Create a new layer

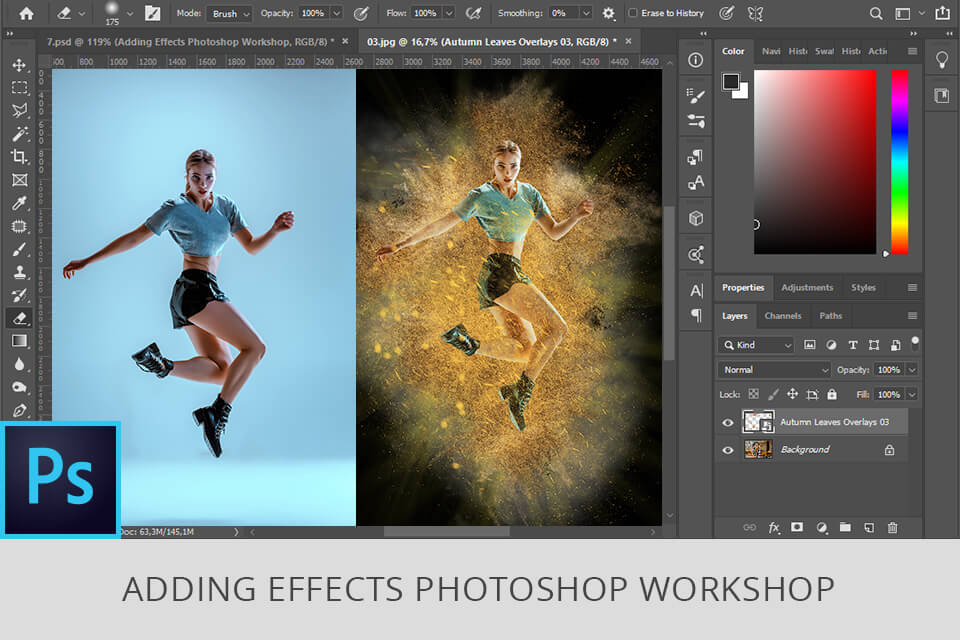868,528
